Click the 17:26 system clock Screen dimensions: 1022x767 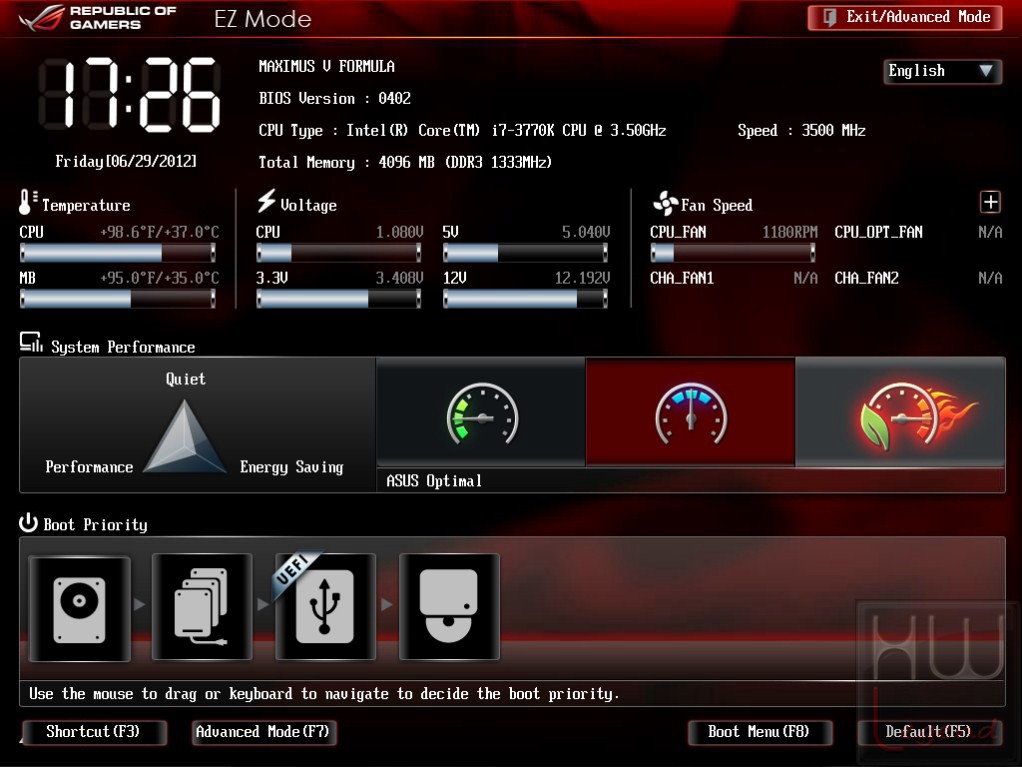pyautogui.click(x=129, y=95)
